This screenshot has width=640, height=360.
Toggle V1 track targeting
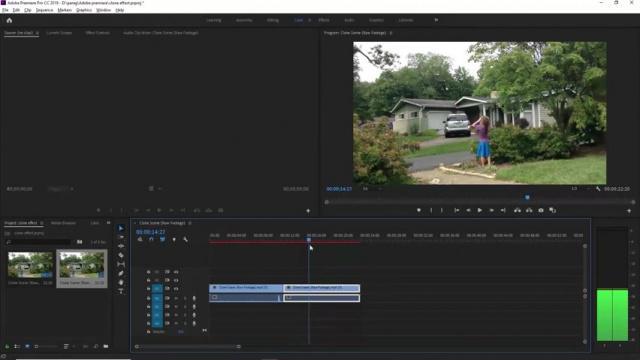pos(157,289)
